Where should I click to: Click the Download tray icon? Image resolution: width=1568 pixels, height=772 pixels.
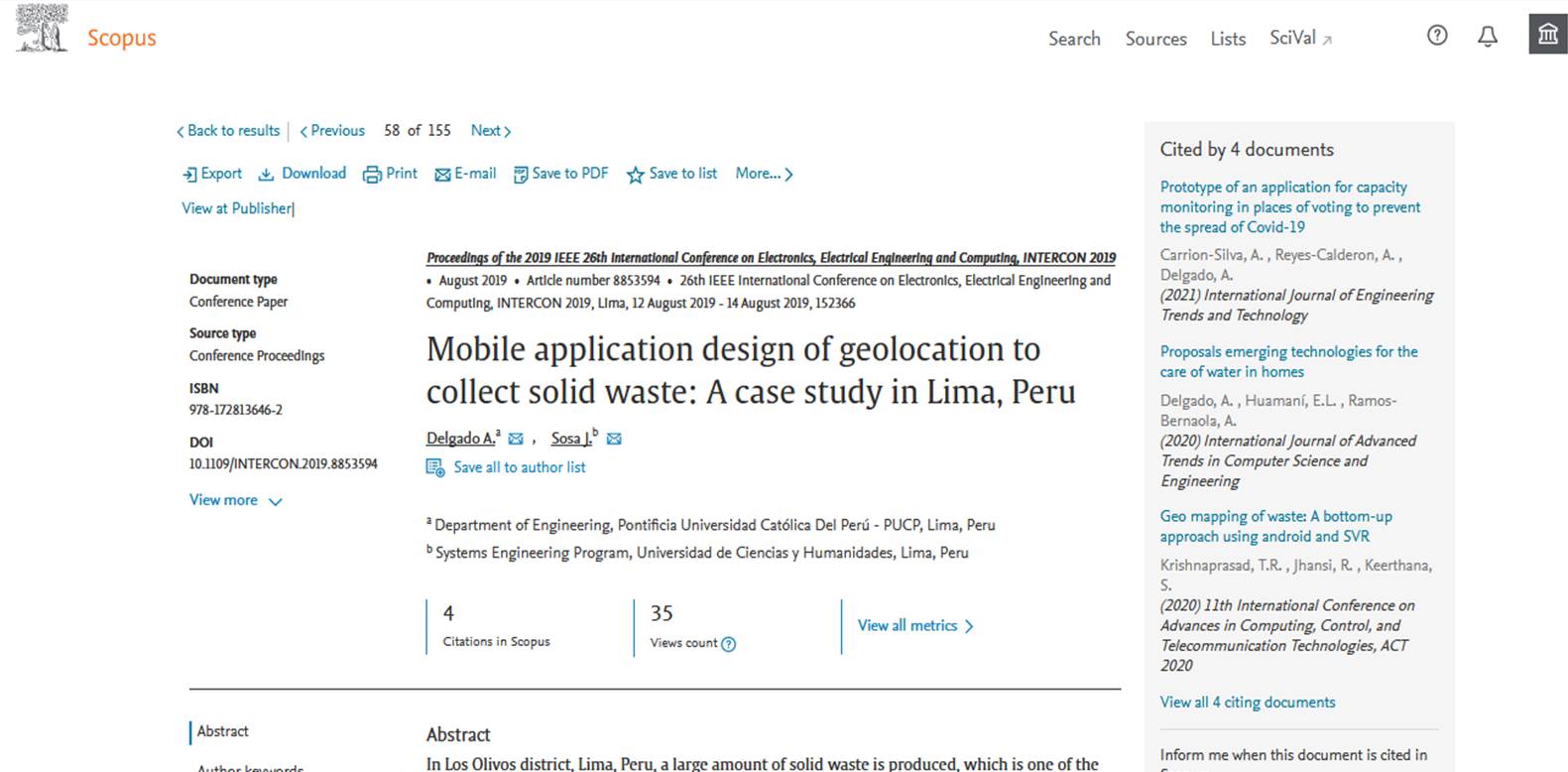click(x=266, y=175)
